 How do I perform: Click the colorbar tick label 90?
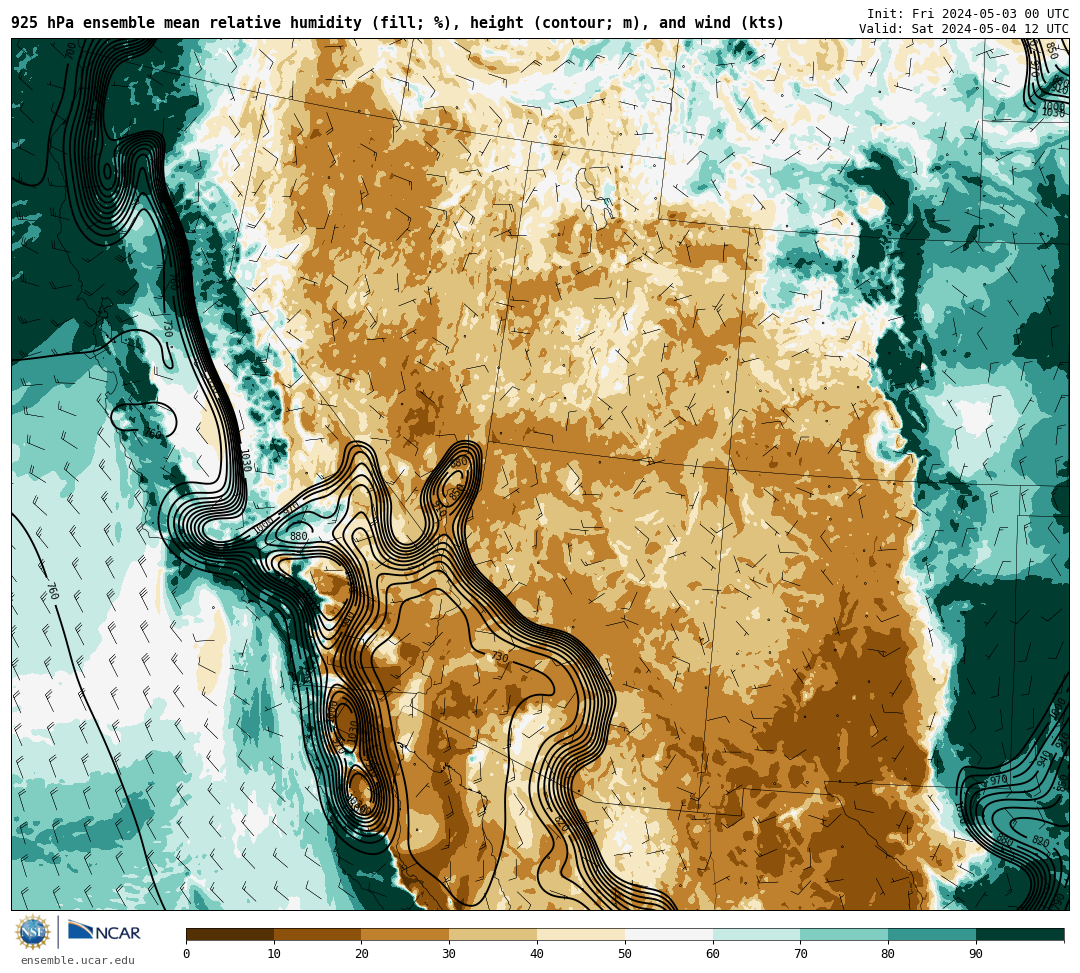(976, 954)
